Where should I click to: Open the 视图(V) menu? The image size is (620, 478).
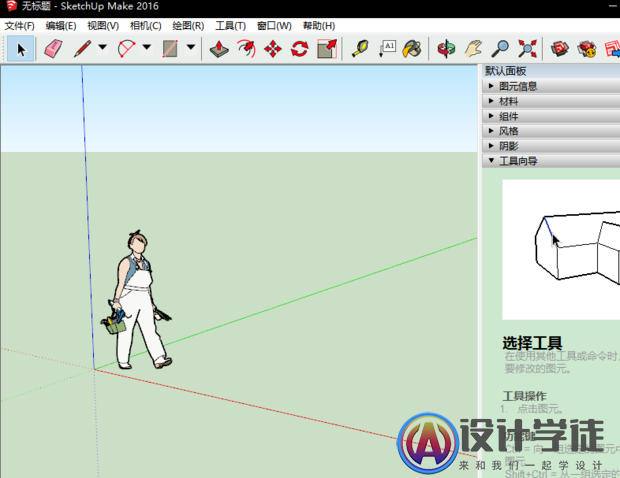tap(103, 26)
